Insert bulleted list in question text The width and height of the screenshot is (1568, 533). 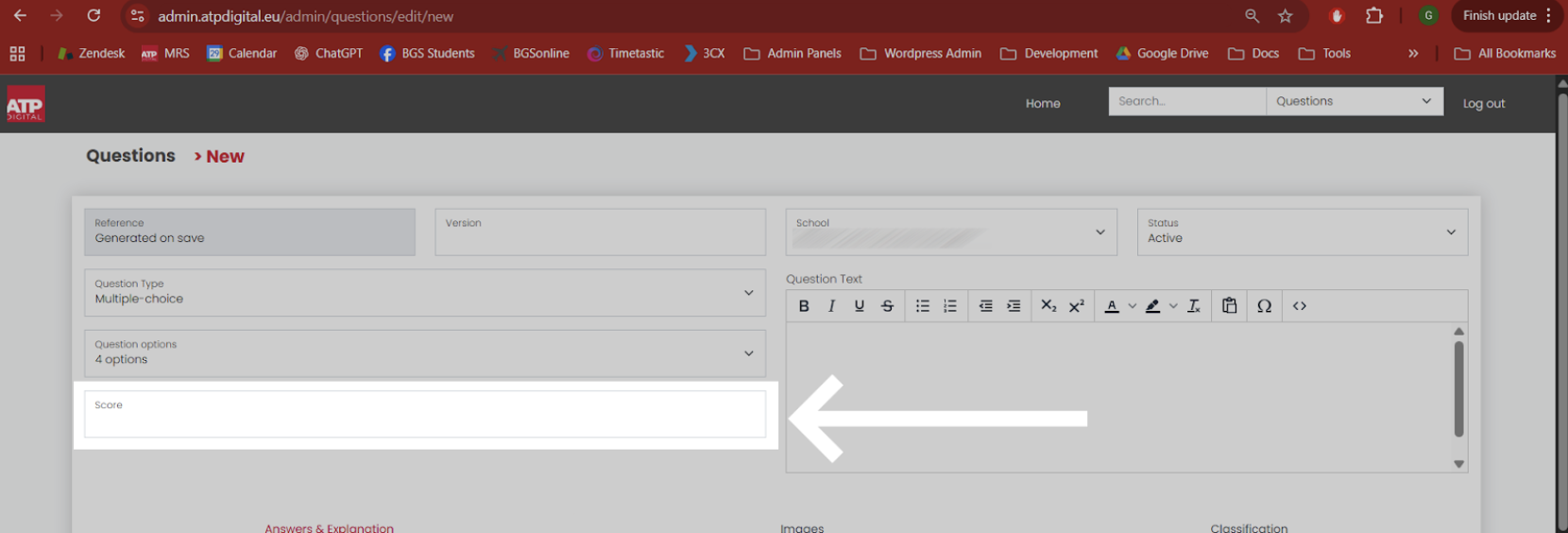coord(923,306)
